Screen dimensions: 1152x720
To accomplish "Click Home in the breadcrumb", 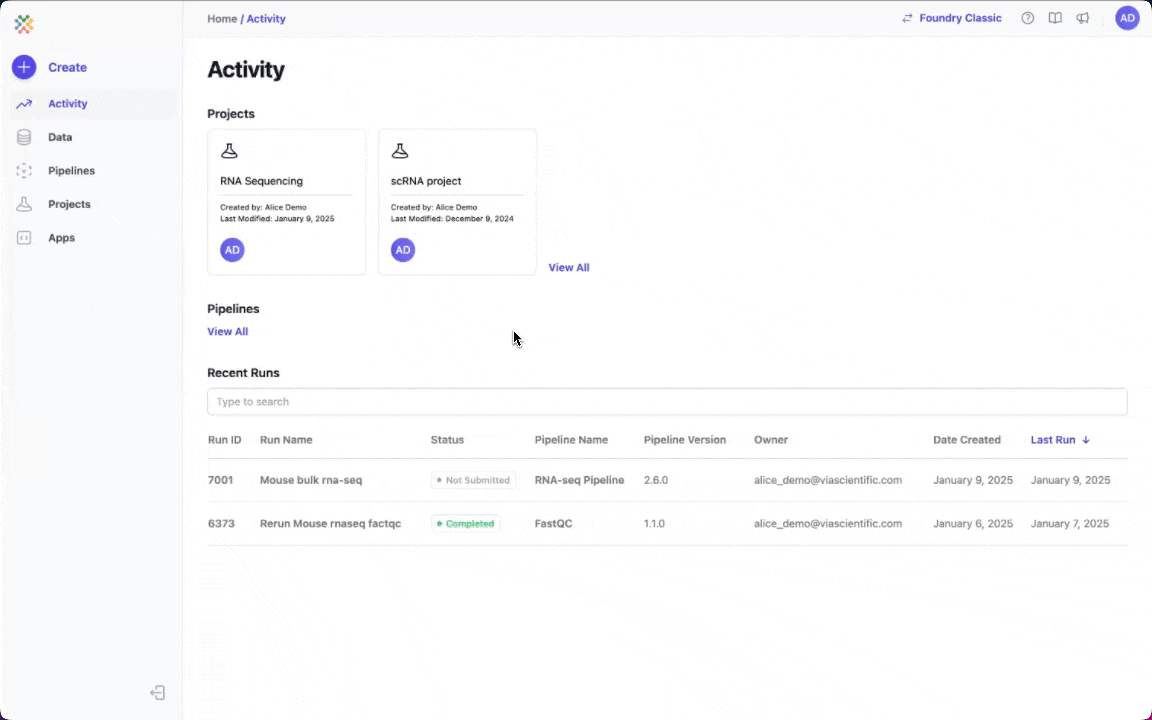I will tap(221, 19).
